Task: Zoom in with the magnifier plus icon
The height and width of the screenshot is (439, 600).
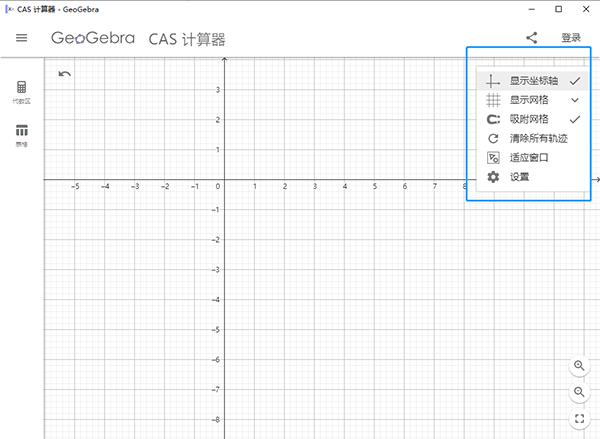Action: [x=580, y=366]
